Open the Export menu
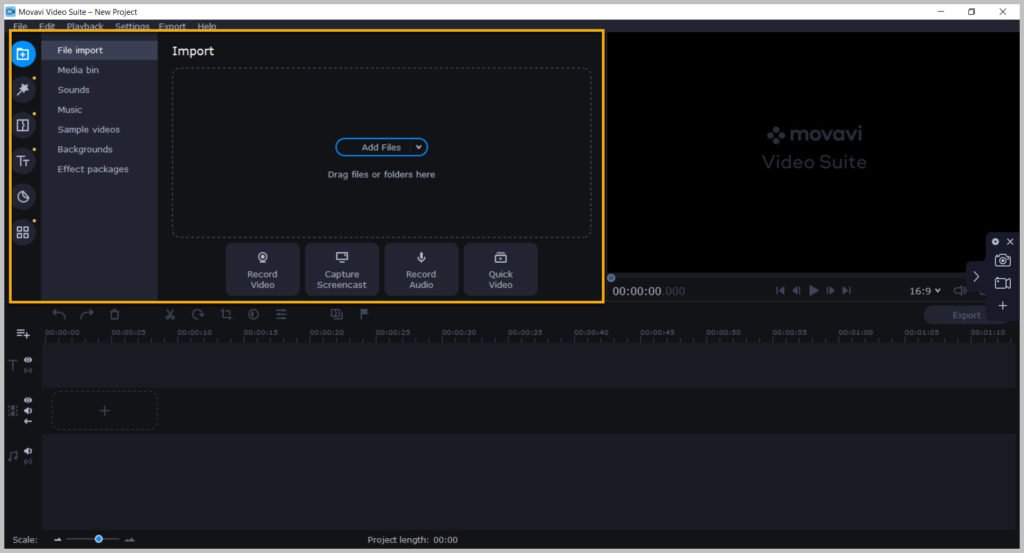This screenshot has width=1024, height=553. [x=172, y=26]
